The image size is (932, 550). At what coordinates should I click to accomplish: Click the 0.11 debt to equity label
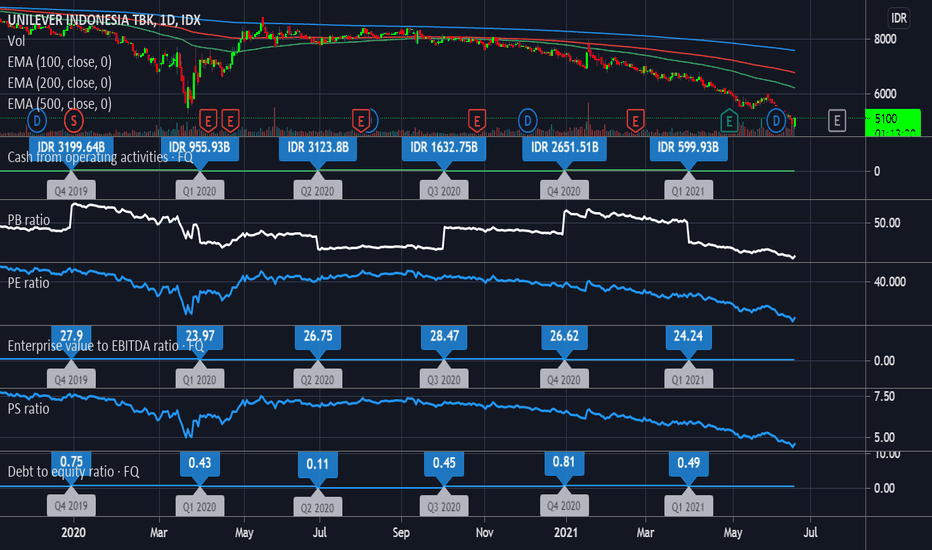[x=318, y=464]
